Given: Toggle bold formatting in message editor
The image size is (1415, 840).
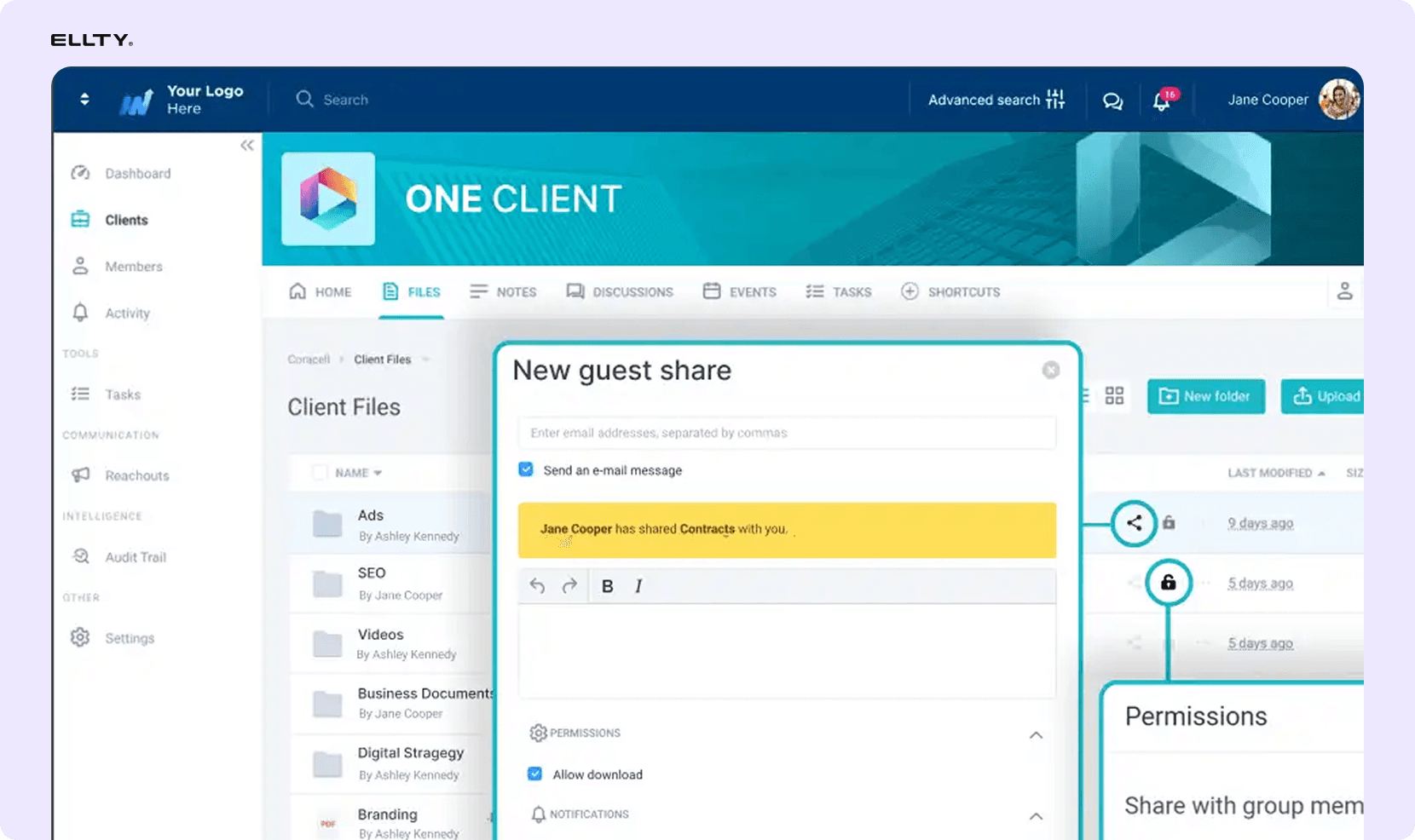Looking at the screenshot, I should coord(608,586).
